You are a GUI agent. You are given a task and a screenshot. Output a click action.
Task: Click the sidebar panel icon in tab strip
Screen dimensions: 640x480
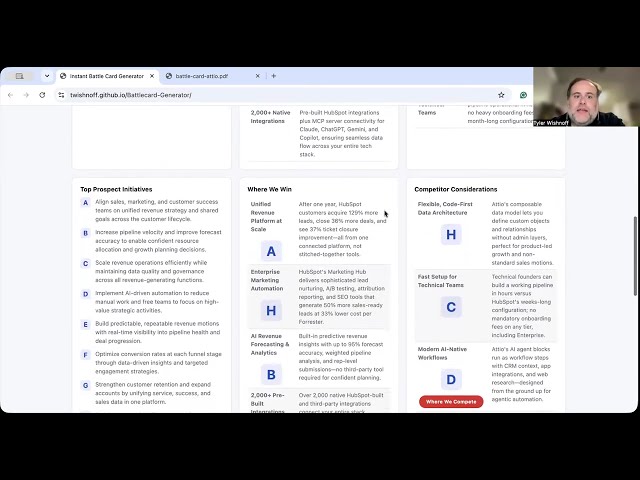19,76
